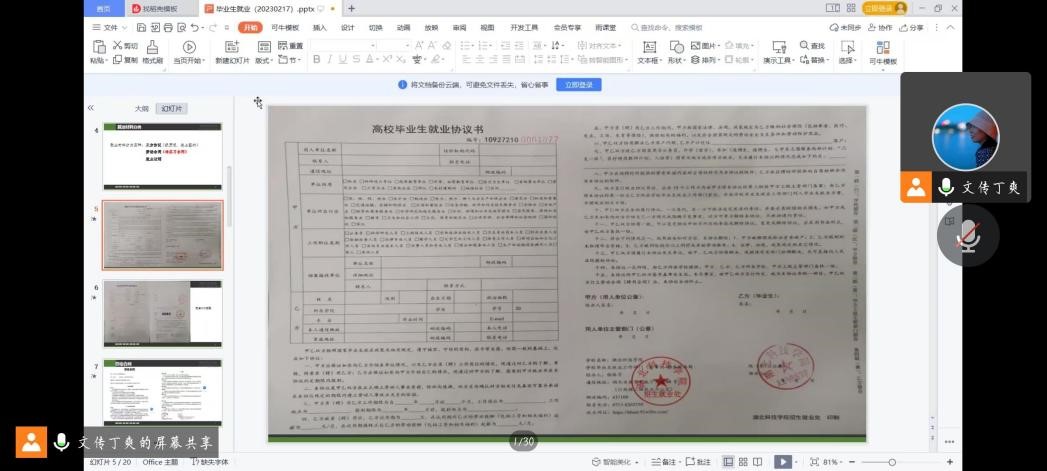Switch to the 大纲 (Outline) panel tab
The height and width of the screenshot is (471, 1047).
[142, 108]
